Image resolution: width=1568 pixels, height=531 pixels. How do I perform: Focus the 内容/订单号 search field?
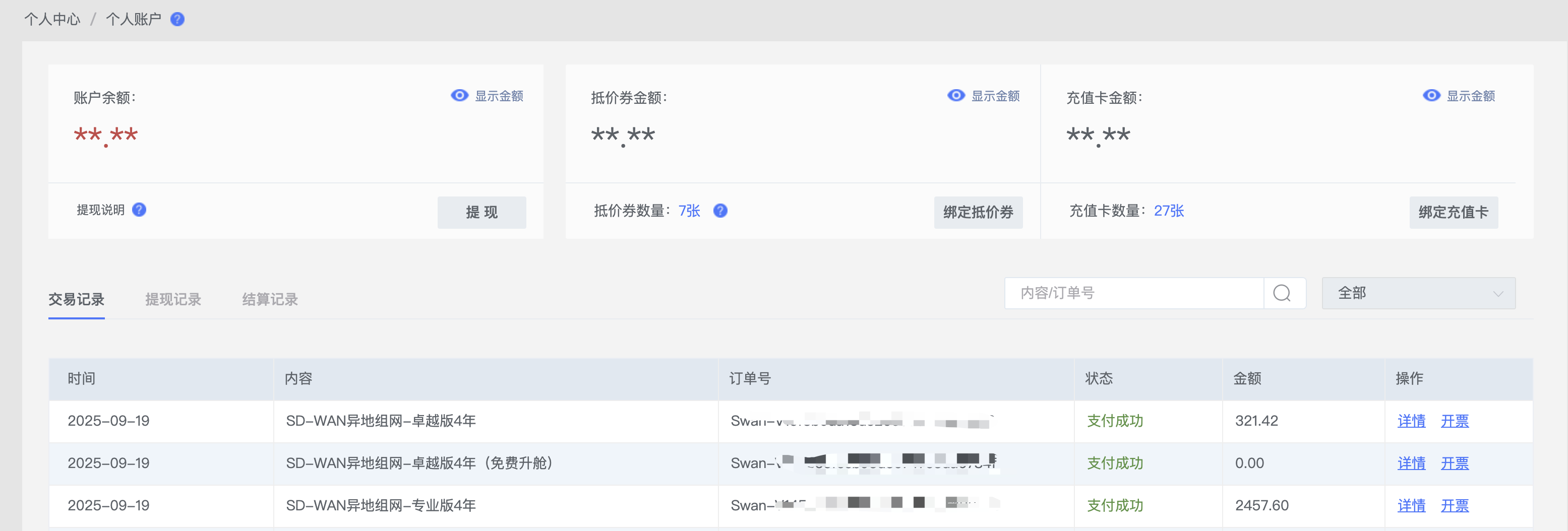pos(1133,293)
